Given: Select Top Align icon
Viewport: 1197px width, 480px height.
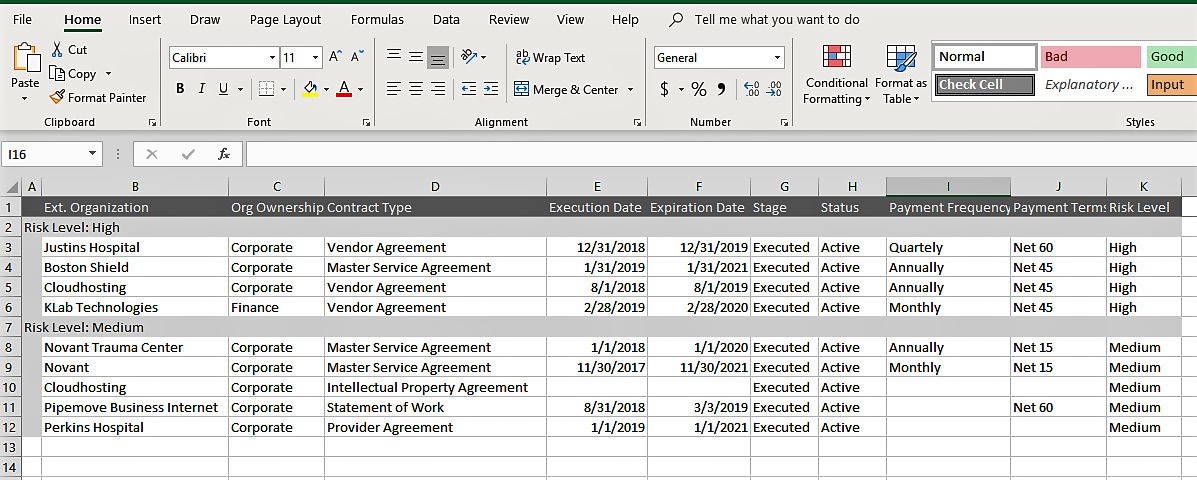Looking at the screenshot, I should (x=394, y=56).
